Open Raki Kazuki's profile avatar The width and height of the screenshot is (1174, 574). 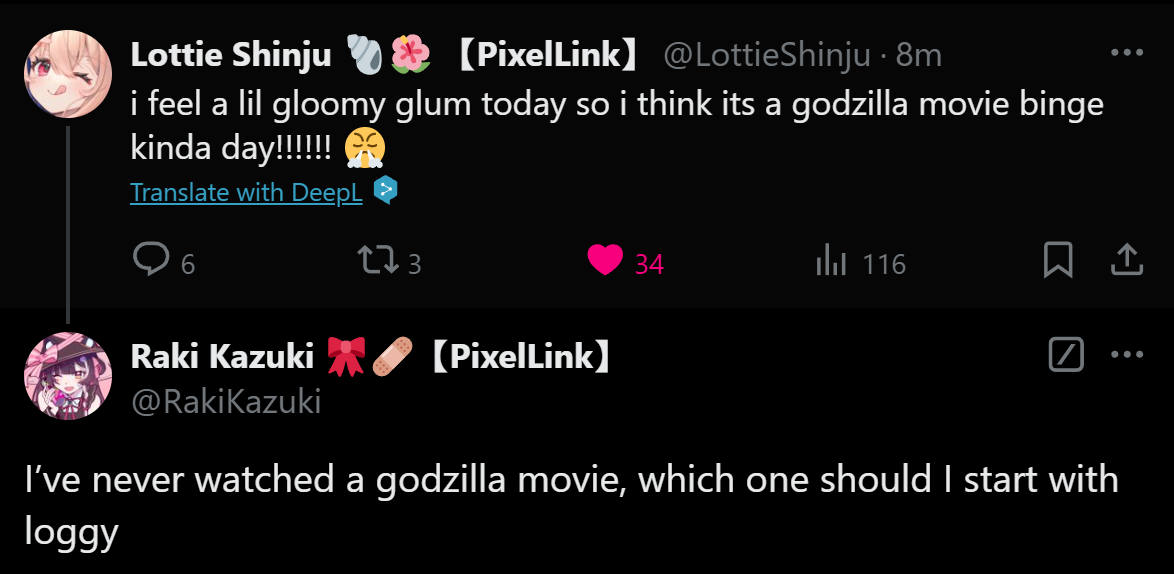(68, 375)
